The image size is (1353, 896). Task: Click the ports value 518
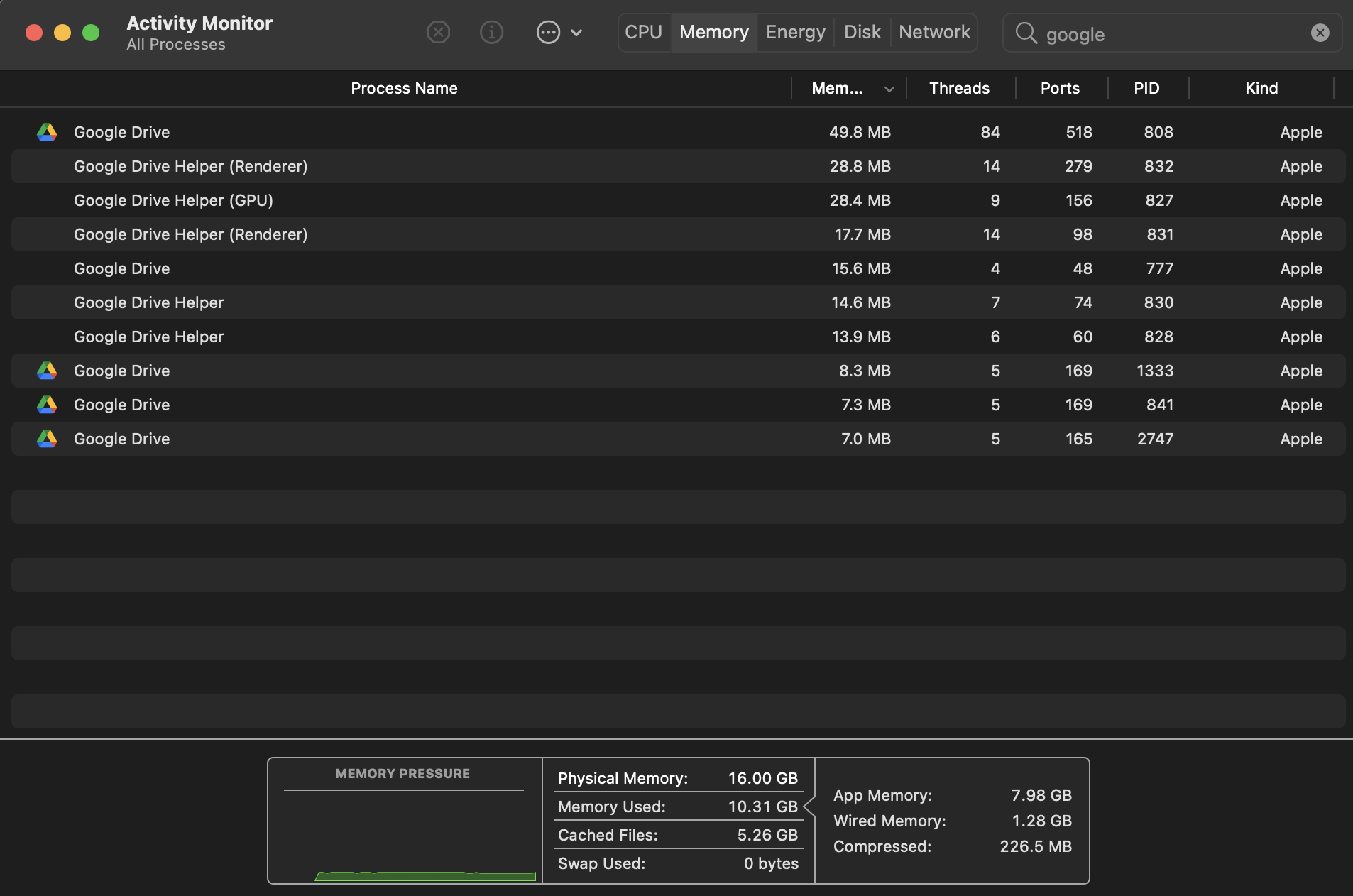tap(1079, 132)
